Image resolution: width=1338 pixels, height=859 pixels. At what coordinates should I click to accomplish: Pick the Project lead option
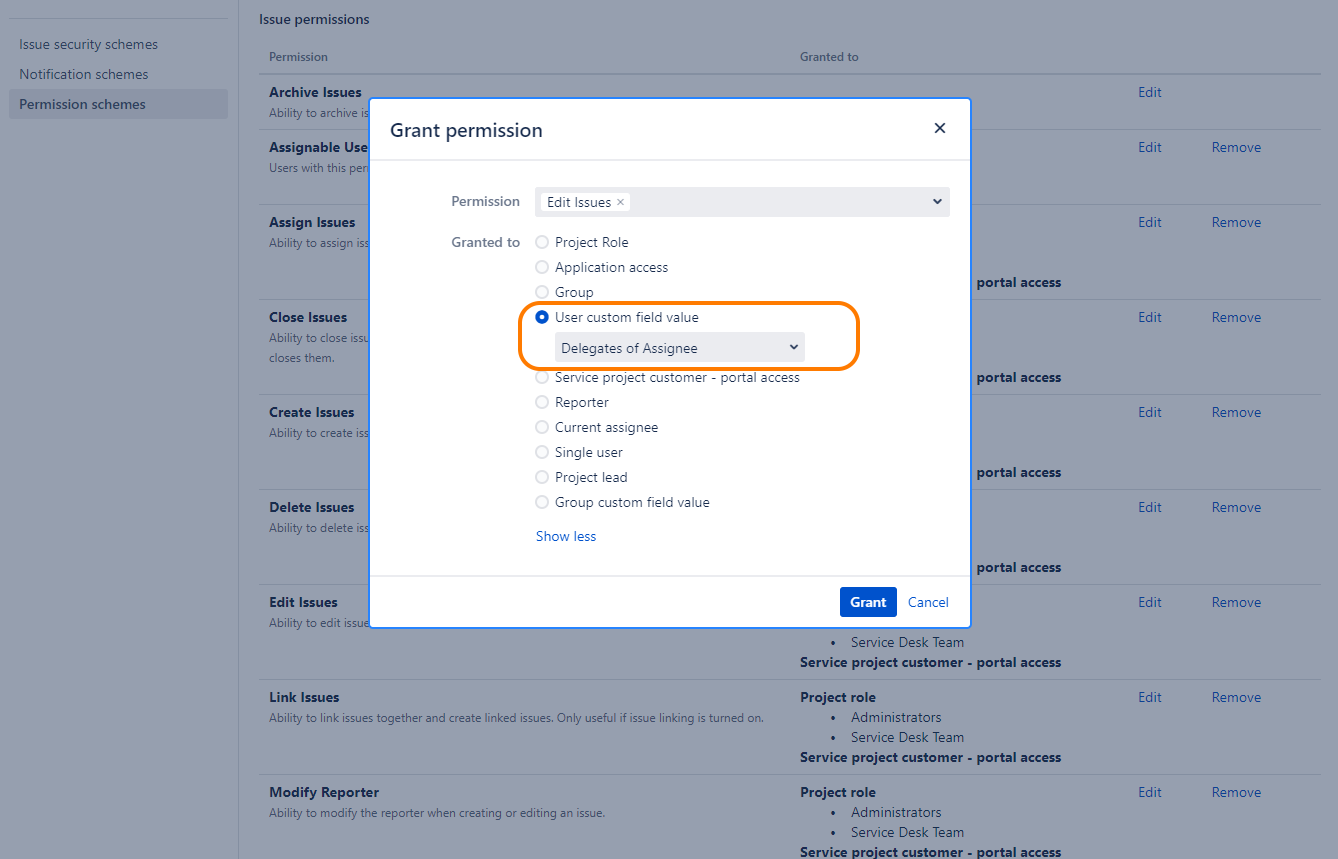pyautogui.click(x=542, y=477)
